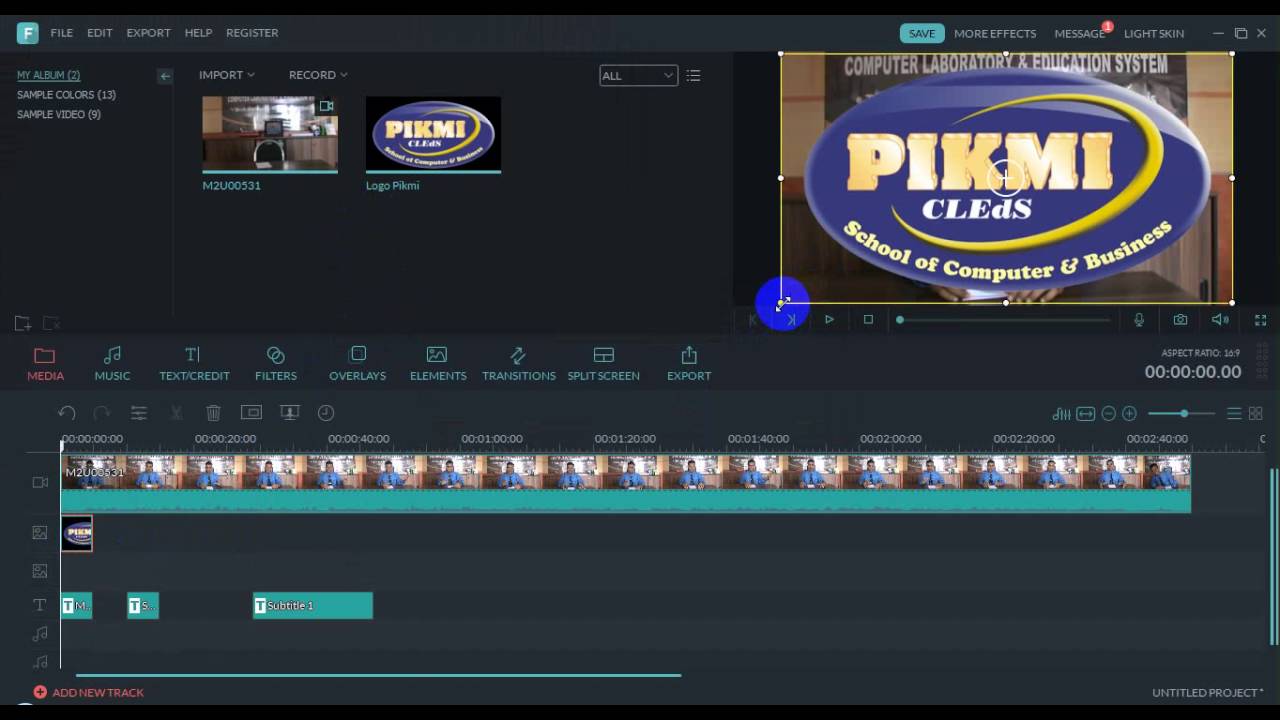
Task: Open the MEDIA tab
Action: [x=45, y=364]
